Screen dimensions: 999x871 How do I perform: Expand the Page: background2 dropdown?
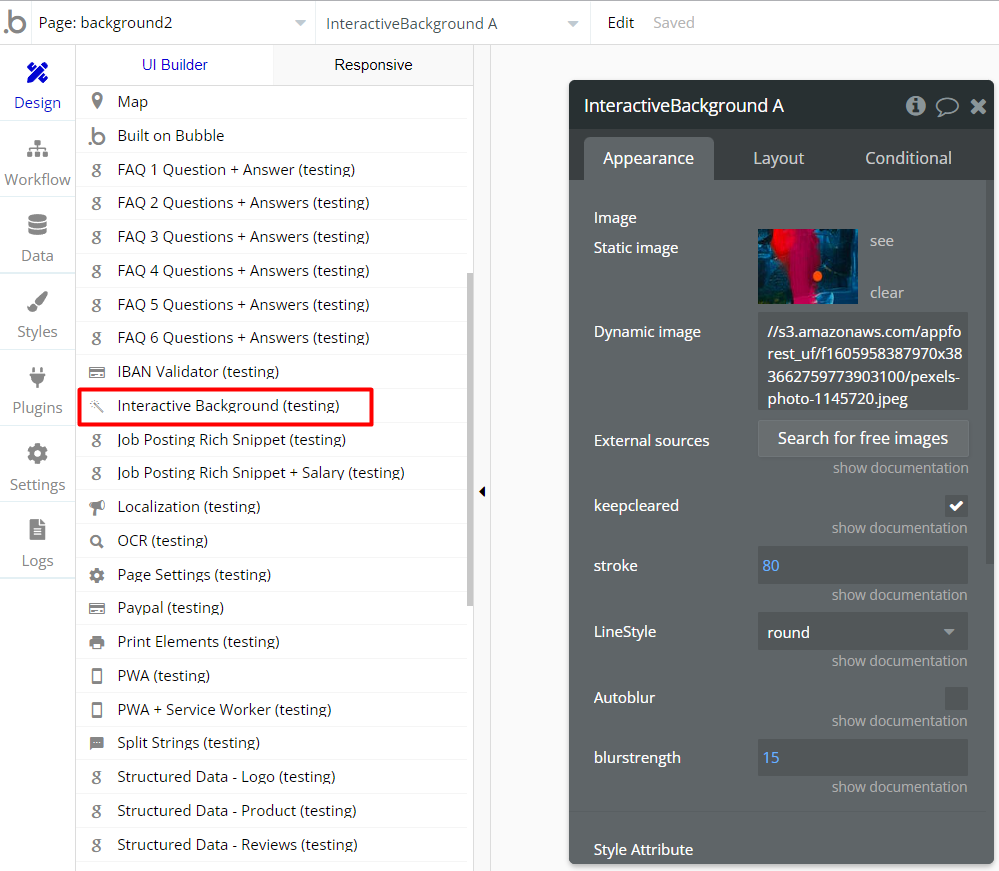pyautogui.click(x=172, y=23)
